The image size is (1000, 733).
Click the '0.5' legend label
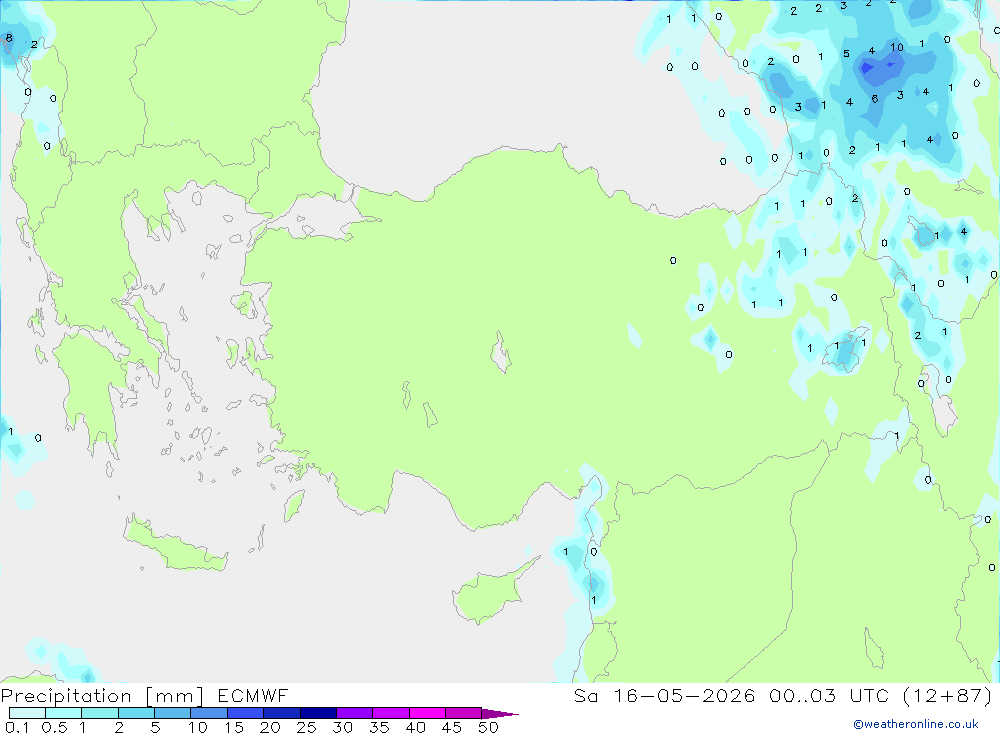54,727
